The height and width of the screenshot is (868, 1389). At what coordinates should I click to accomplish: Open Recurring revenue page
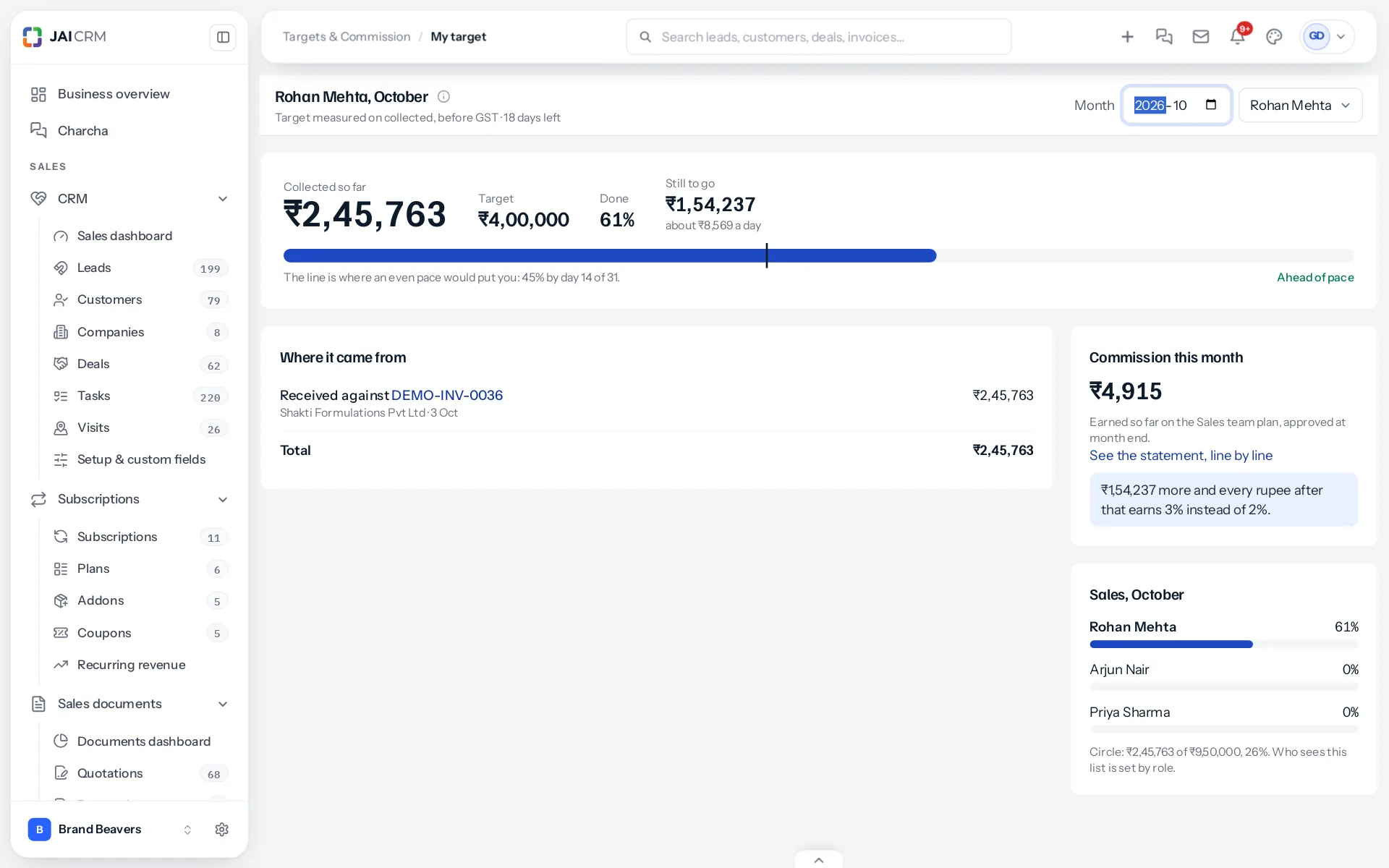141,665
